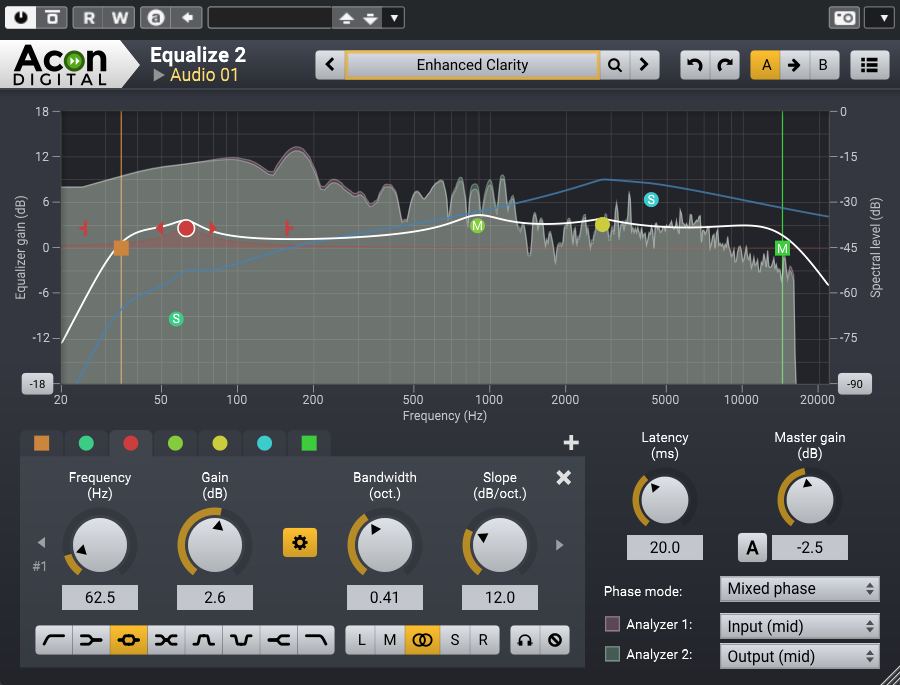Open the orange square band tab
The height and width of the screenshot is (685, 900).
tap(41, 443)
